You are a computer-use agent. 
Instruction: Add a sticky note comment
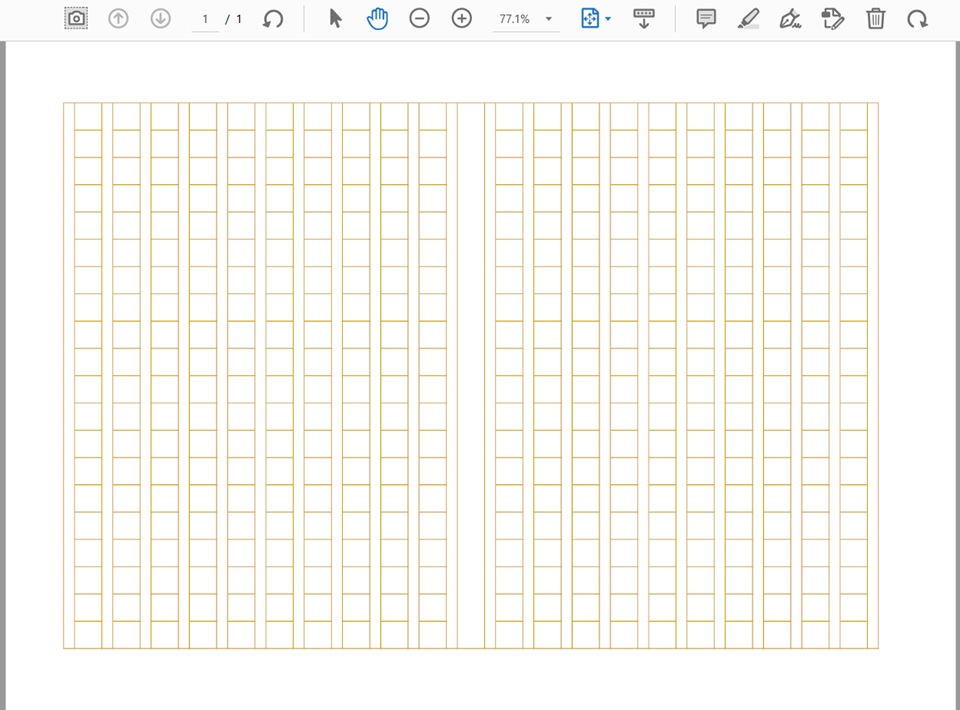[706, 18]
